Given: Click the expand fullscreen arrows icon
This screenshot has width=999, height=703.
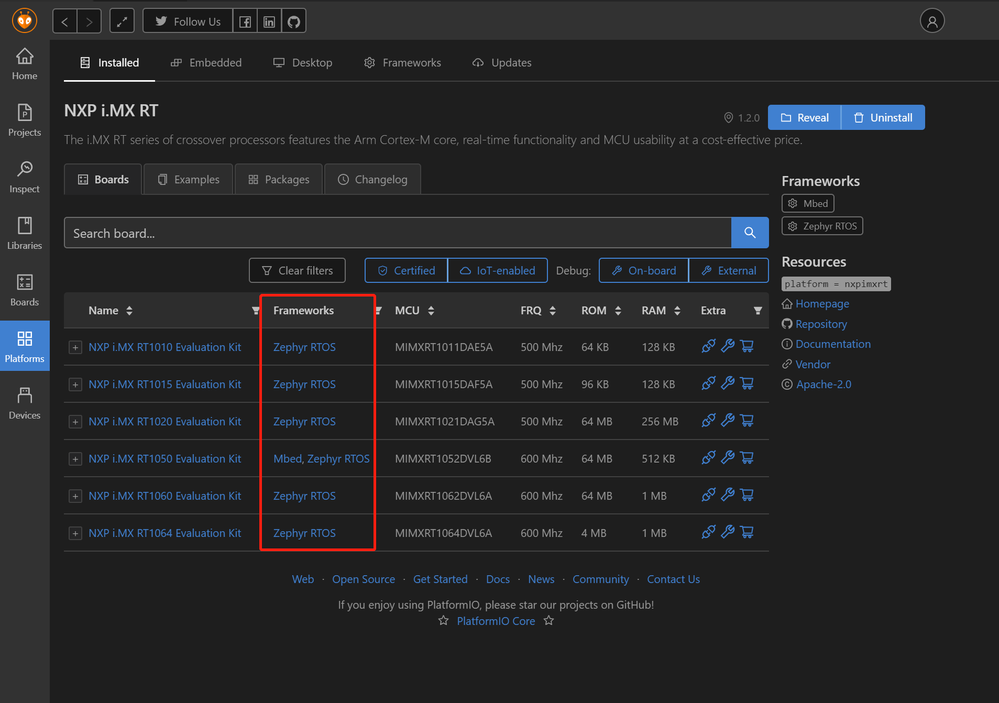Looking at the screenshot, I should coord(122,21).
